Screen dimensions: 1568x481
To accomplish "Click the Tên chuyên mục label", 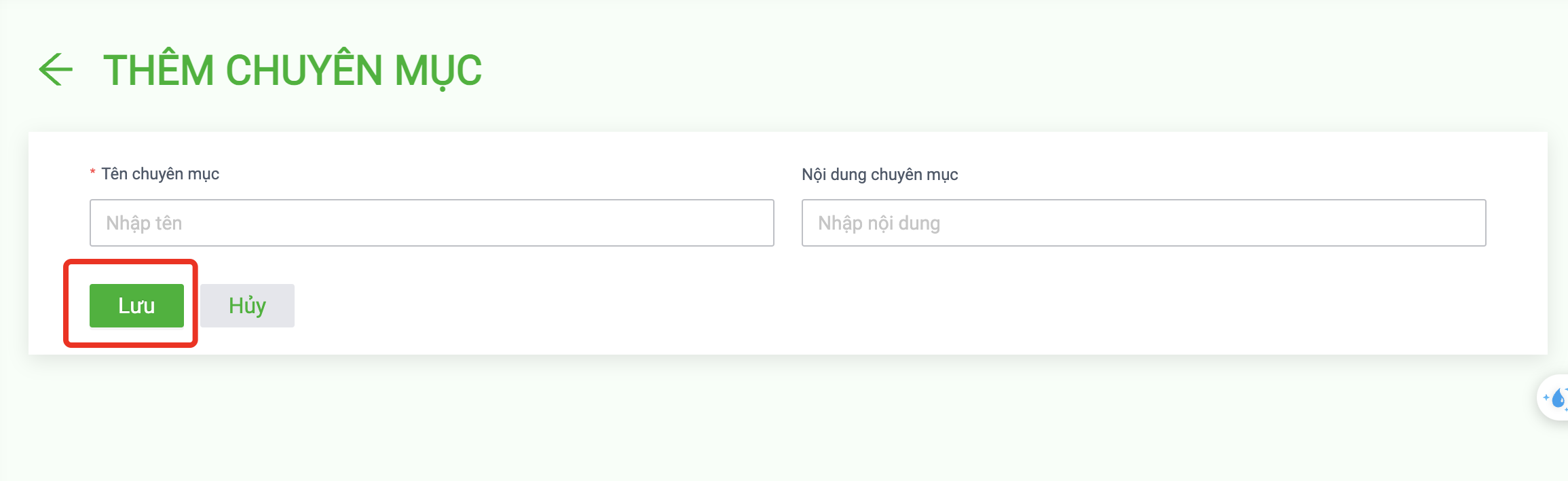I will point(160,174).
